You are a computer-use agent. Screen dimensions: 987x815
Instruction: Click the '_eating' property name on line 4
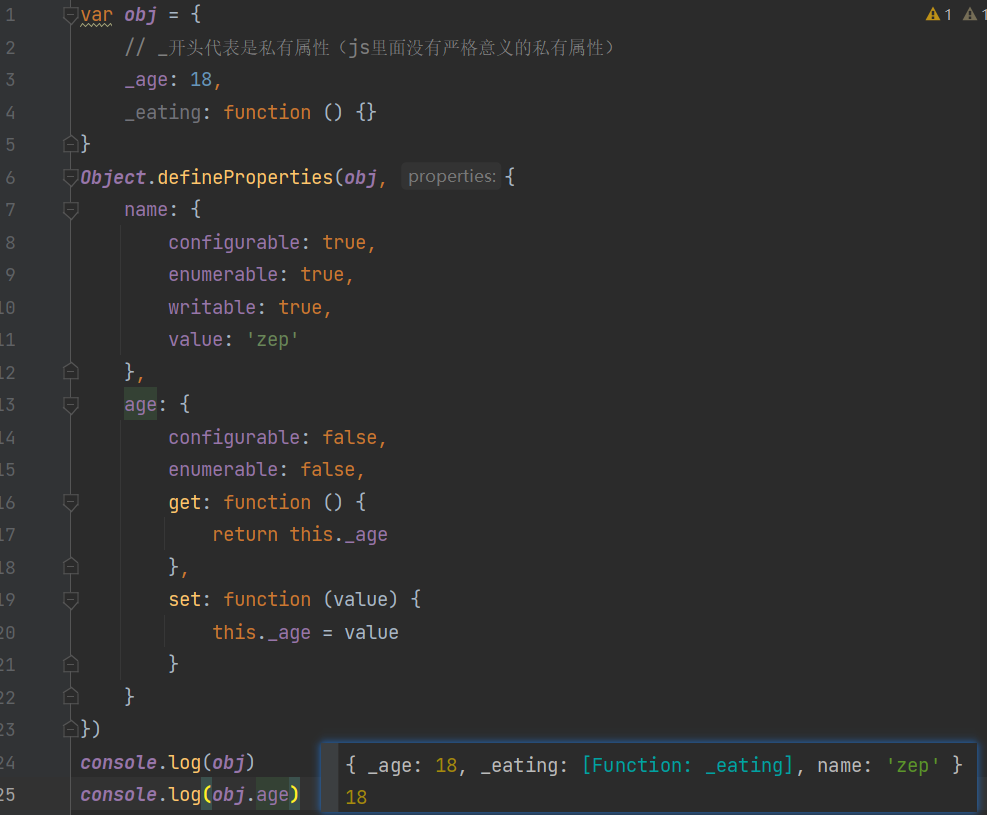click(x=162, y=113)
